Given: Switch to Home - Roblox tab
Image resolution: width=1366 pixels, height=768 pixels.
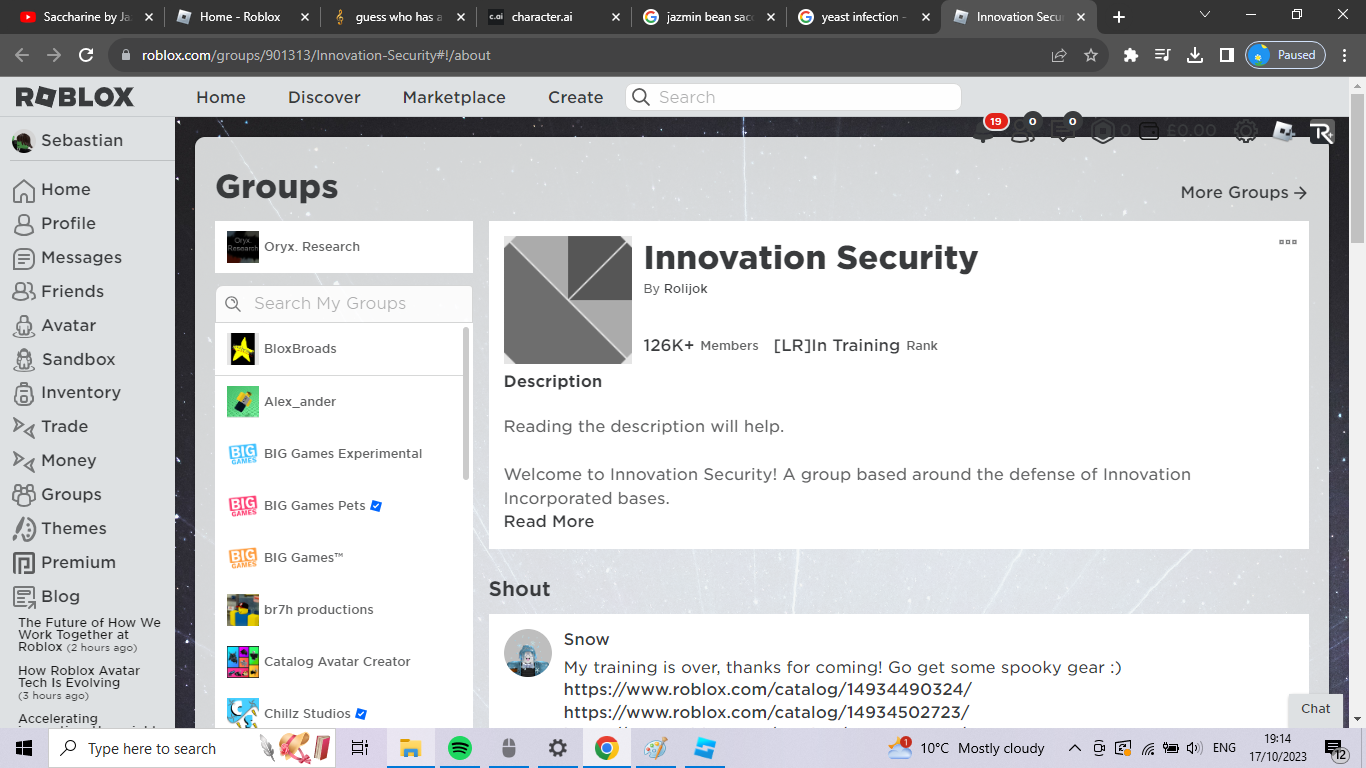Looking at the screenshot, I should (x=241, y=17).
